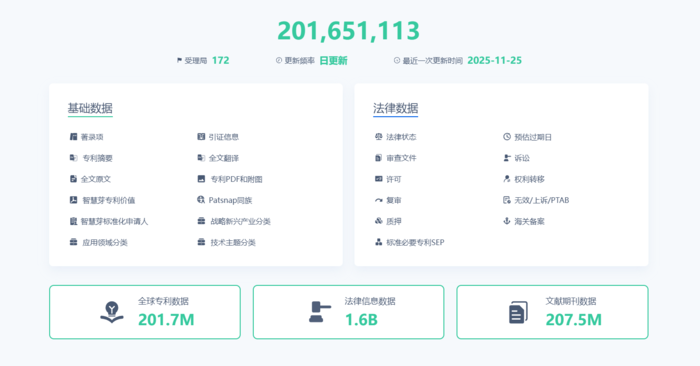Click the 应用领域分类 label
This screenshot has width=700, height=366.
point(105,242)
